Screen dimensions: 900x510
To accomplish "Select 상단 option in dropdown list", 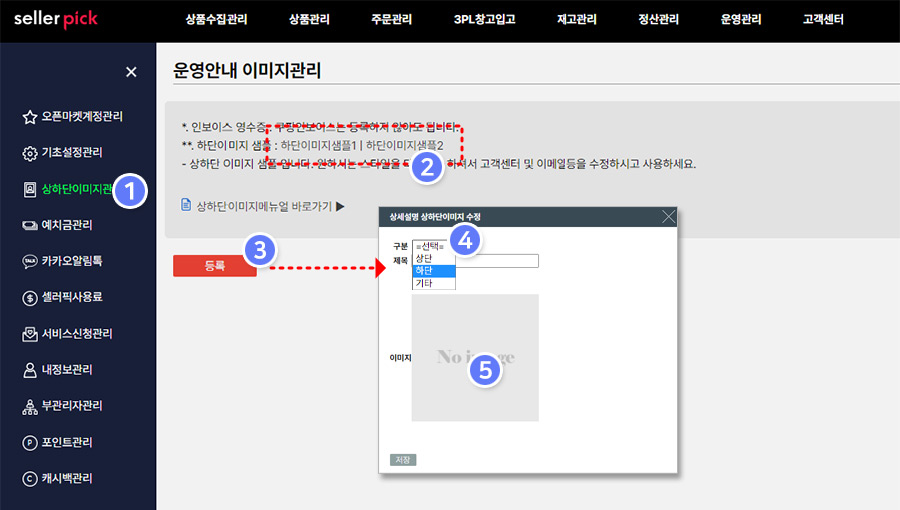I will (433, 259).
